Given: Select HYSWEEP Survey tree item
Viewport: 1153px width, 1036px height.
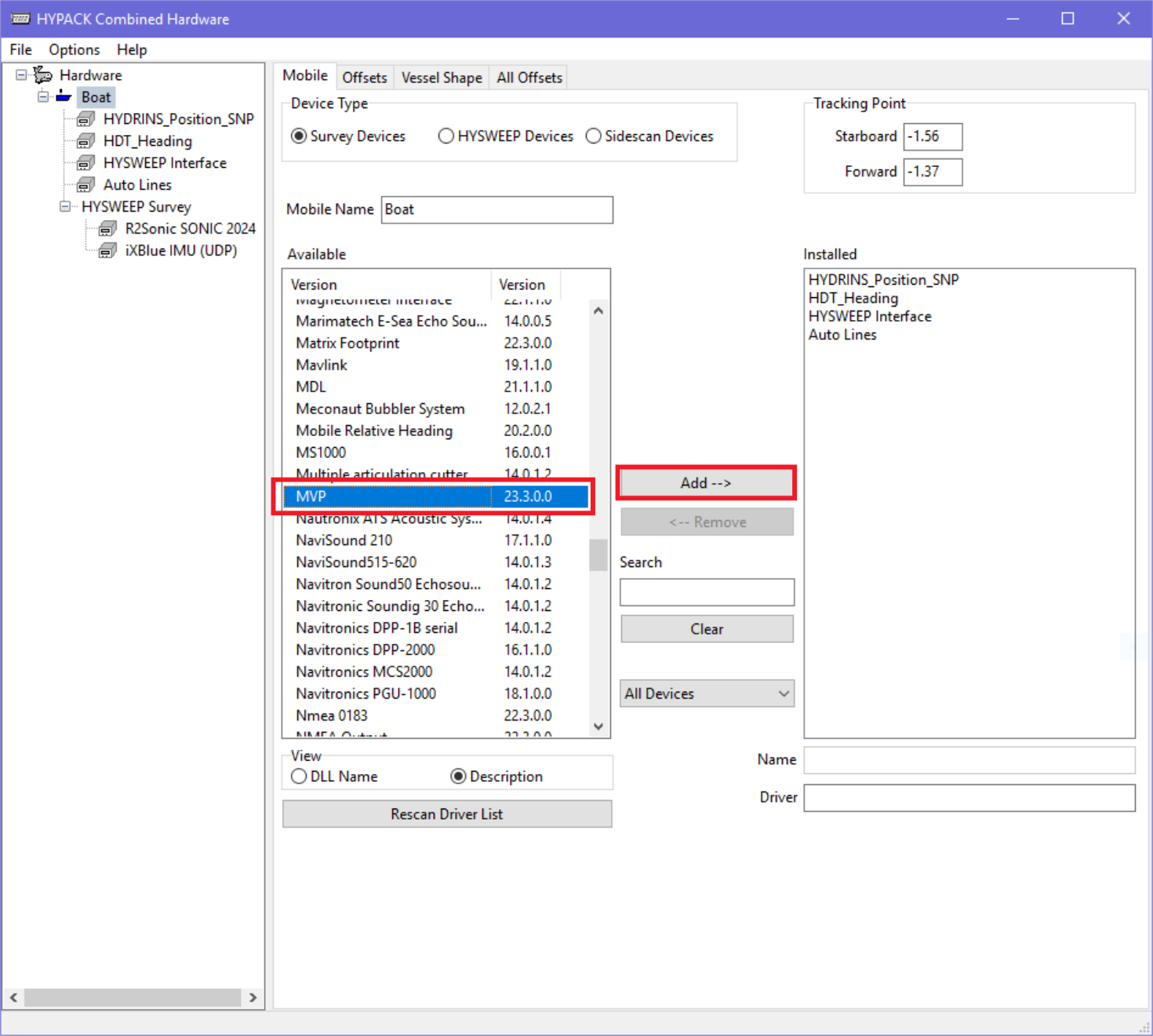Looking at the screenshot, I should pyautogui.click(x=136, y=207).
